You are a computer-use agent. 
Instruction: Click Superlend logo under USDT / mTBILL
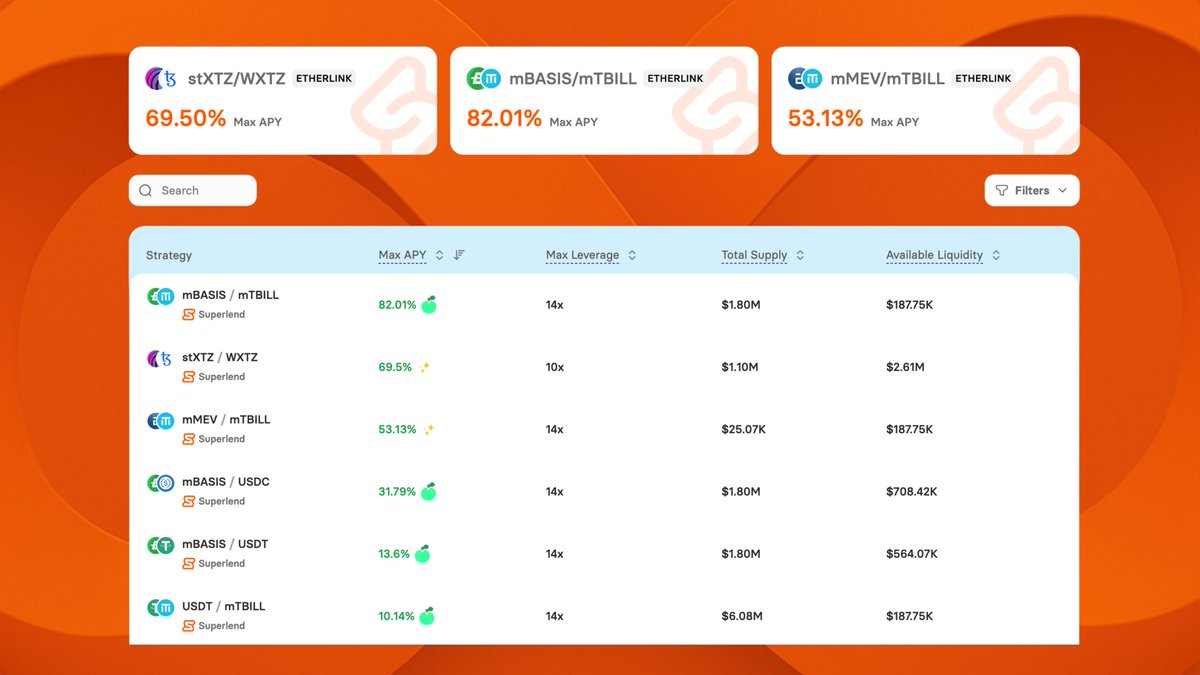pyautogui.click(x=188, y=626)
